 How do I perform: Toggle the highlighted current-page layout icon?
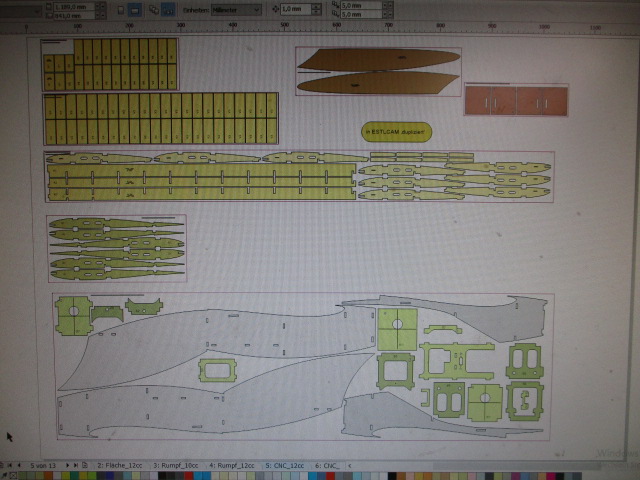click(168, 11)
